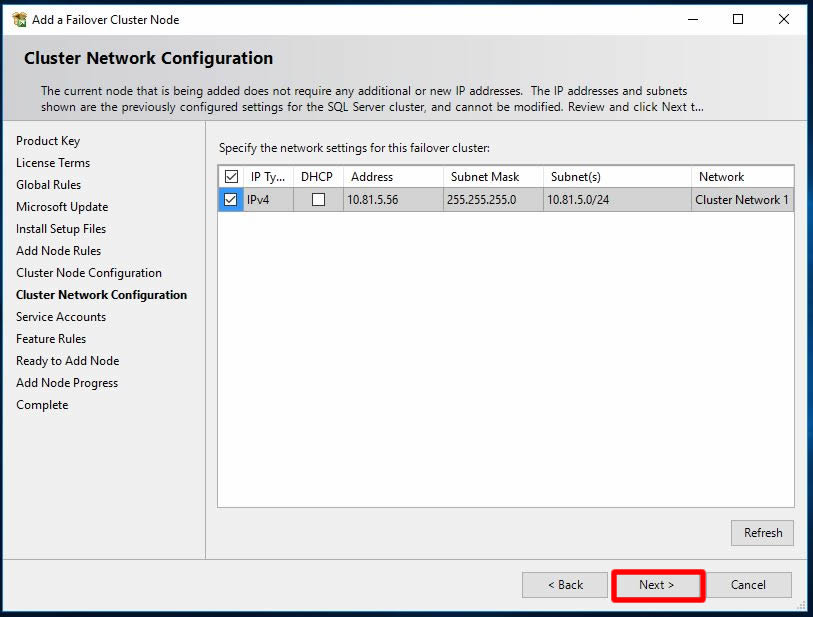The image size is (813, 617).
Task: Click the Network column header
Action: pyautogui.click(x=721, y=177)
